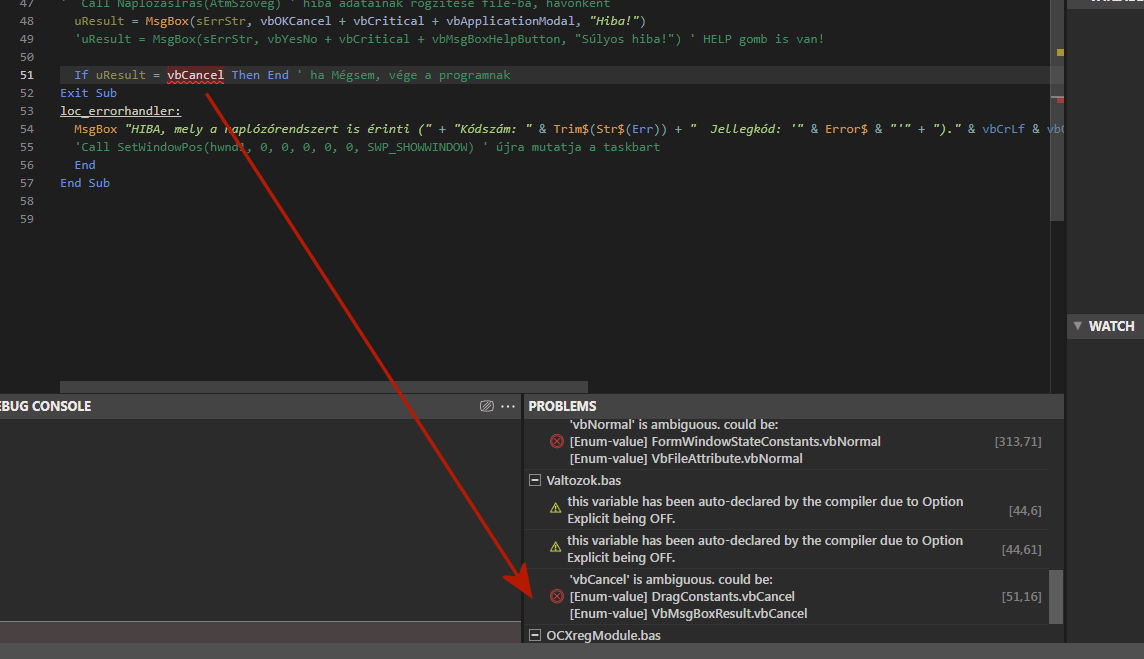Select the loc_errorhandler label in code
The width and height of the screenshot is (1144, 659).
[x=119, y=110]
